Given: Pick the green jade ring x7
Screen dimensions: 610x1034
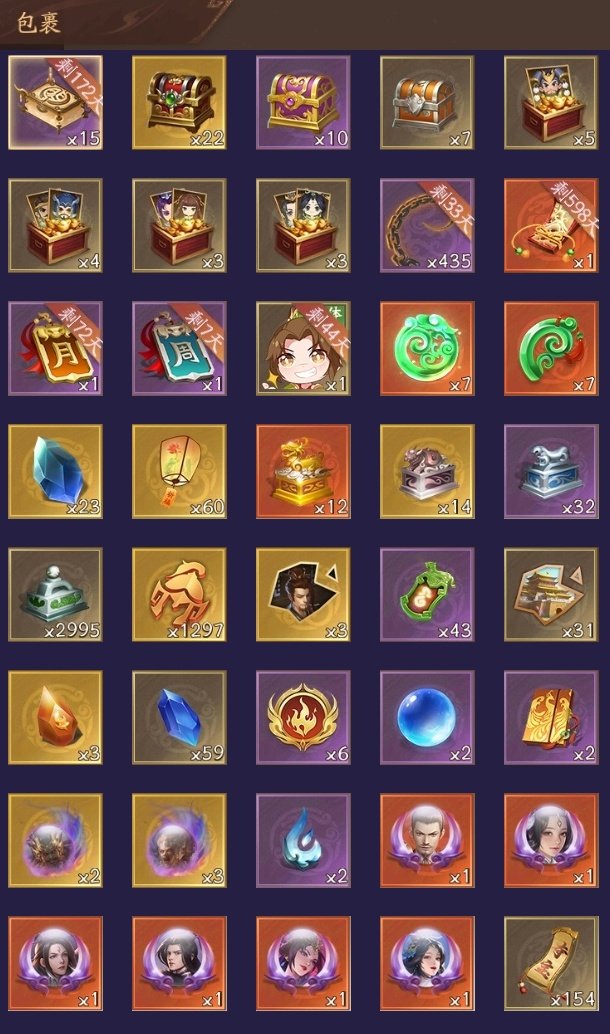Looking at the screenshot, I should [x=427, y=348].
